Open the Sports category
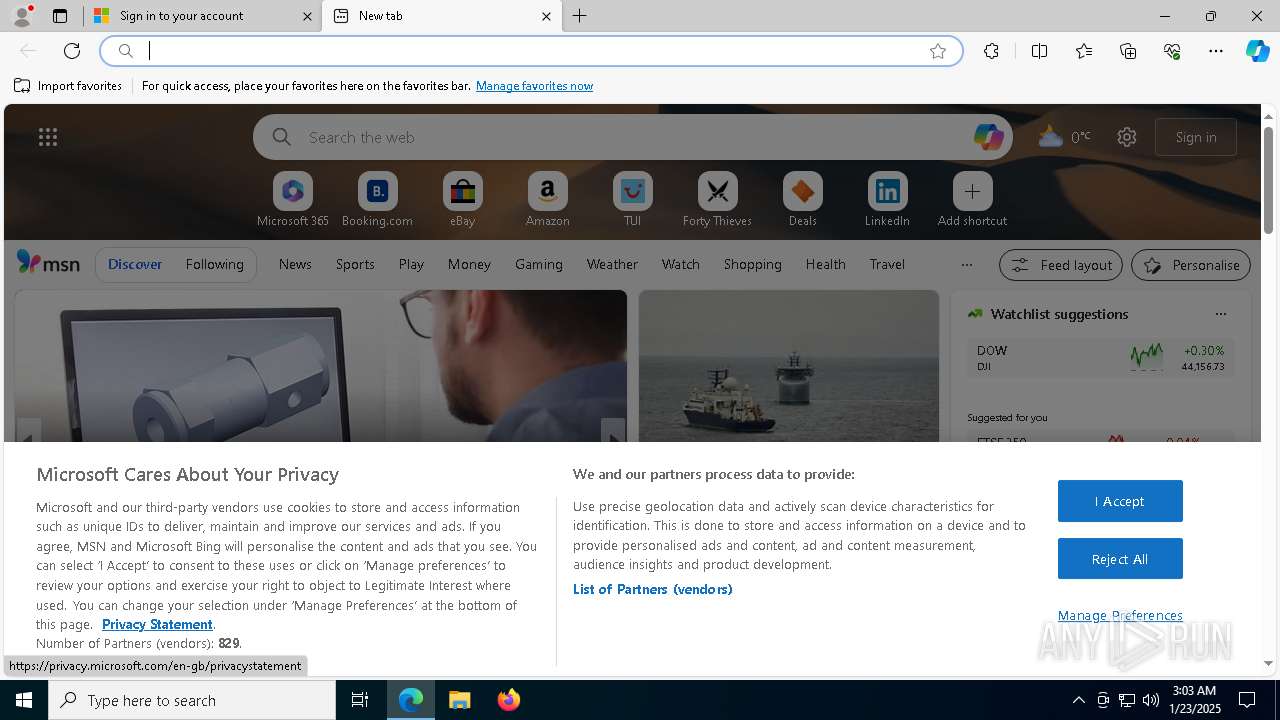Screen dimensions: 1280x720 [355, 264]
